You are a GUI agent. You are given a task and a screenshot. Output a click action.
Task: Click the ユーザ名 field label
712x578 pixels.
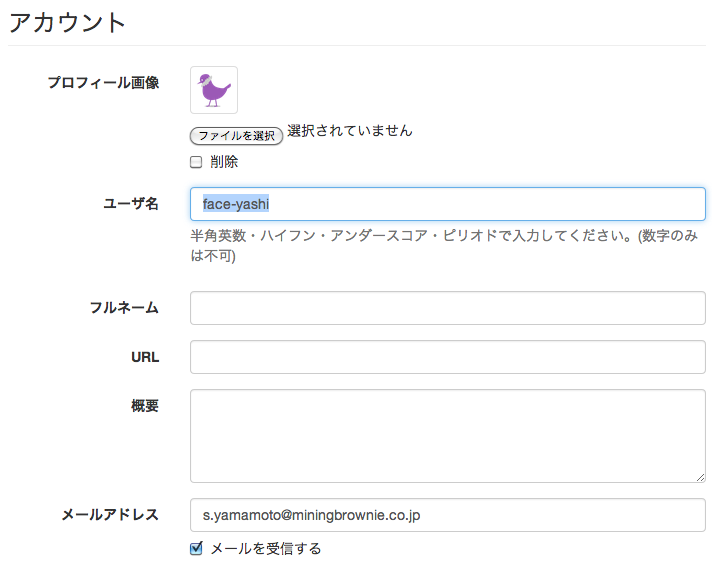tap(131, 204)
